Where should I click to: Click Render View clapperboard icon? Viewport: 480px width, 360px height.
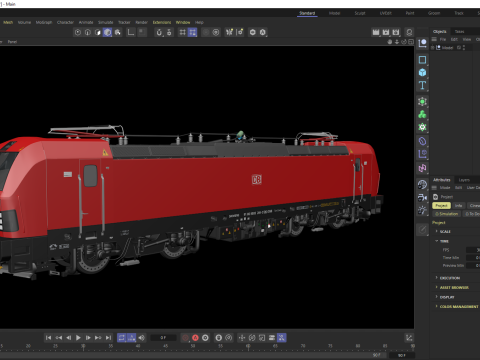click(376, 32)
